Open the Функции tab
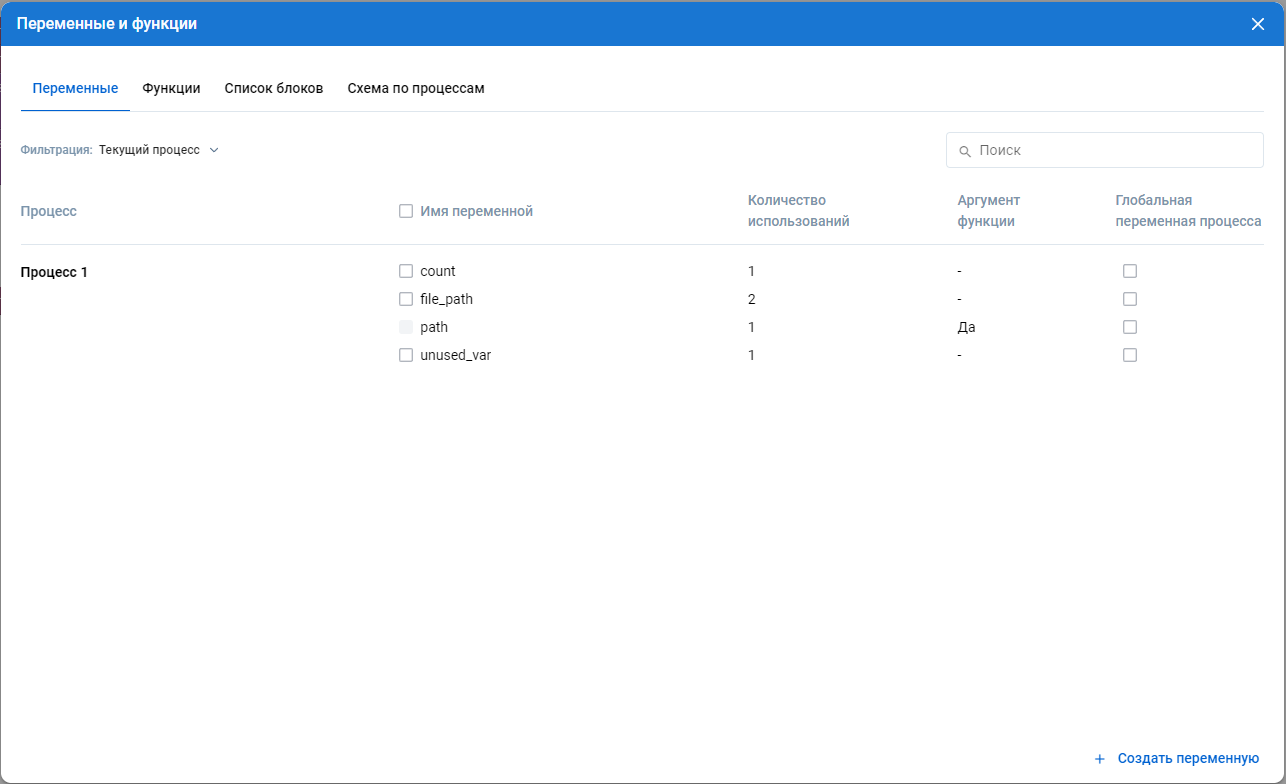The width and height of the screenshot is (1286, 784). (171, 88)
